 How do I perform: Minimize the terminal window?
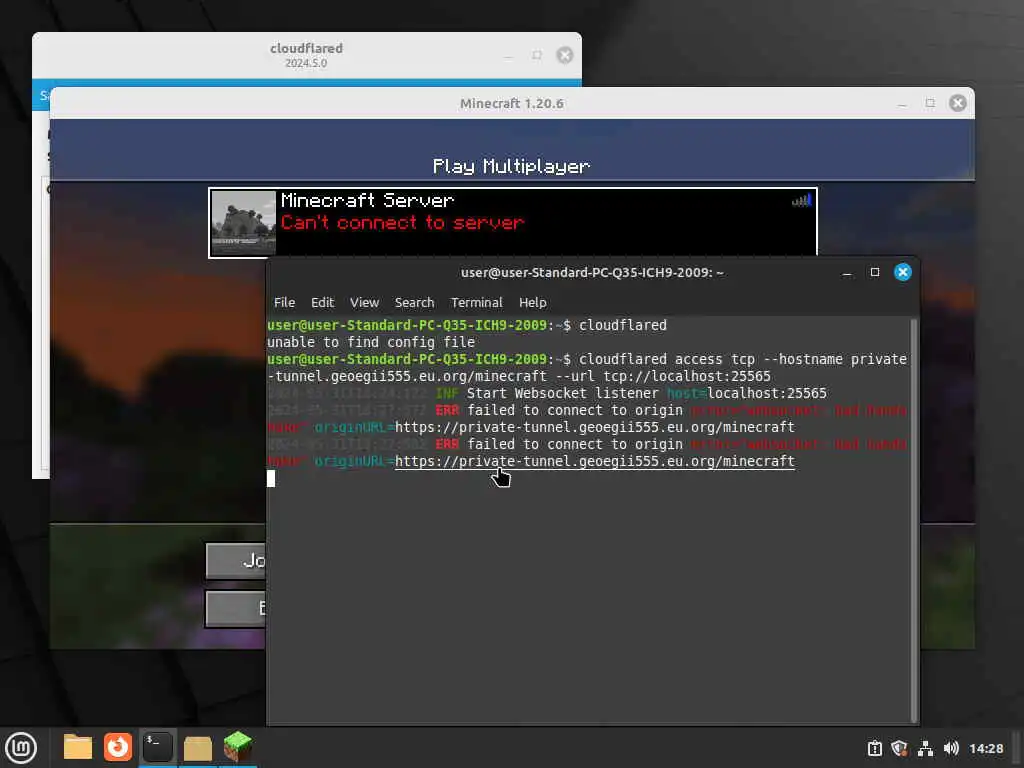tap(847, 273)
